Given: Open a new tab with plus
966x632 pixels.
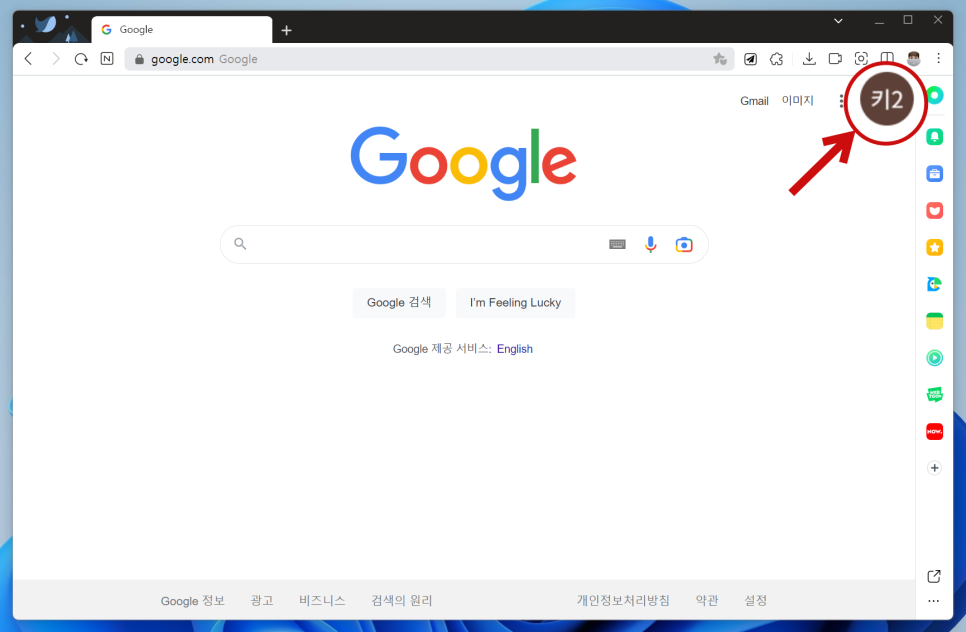Looking at the screenshot, I should pyautogui.click(x=286, y=30).
